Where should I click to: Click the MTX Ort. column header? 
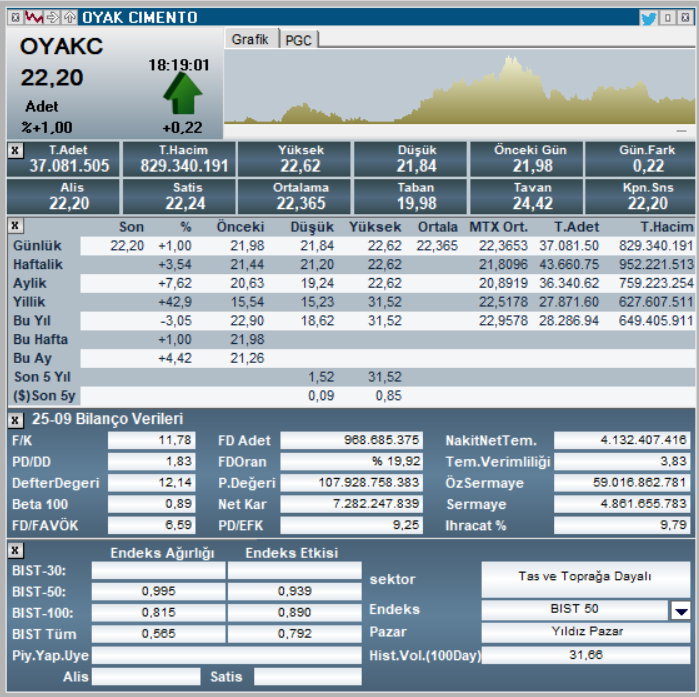498,227
